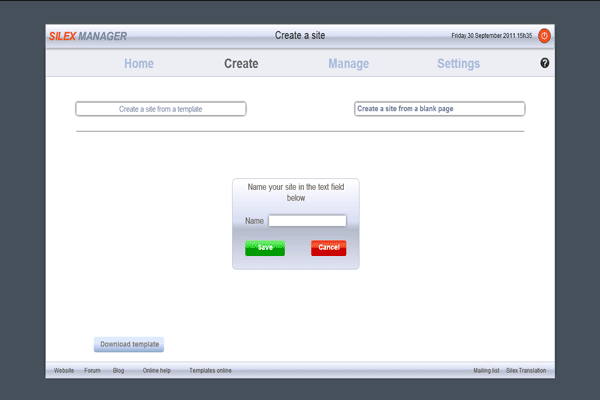Open the Silex Translation link
This screenshot has height=400, width=600.
[x=526, y=371]
